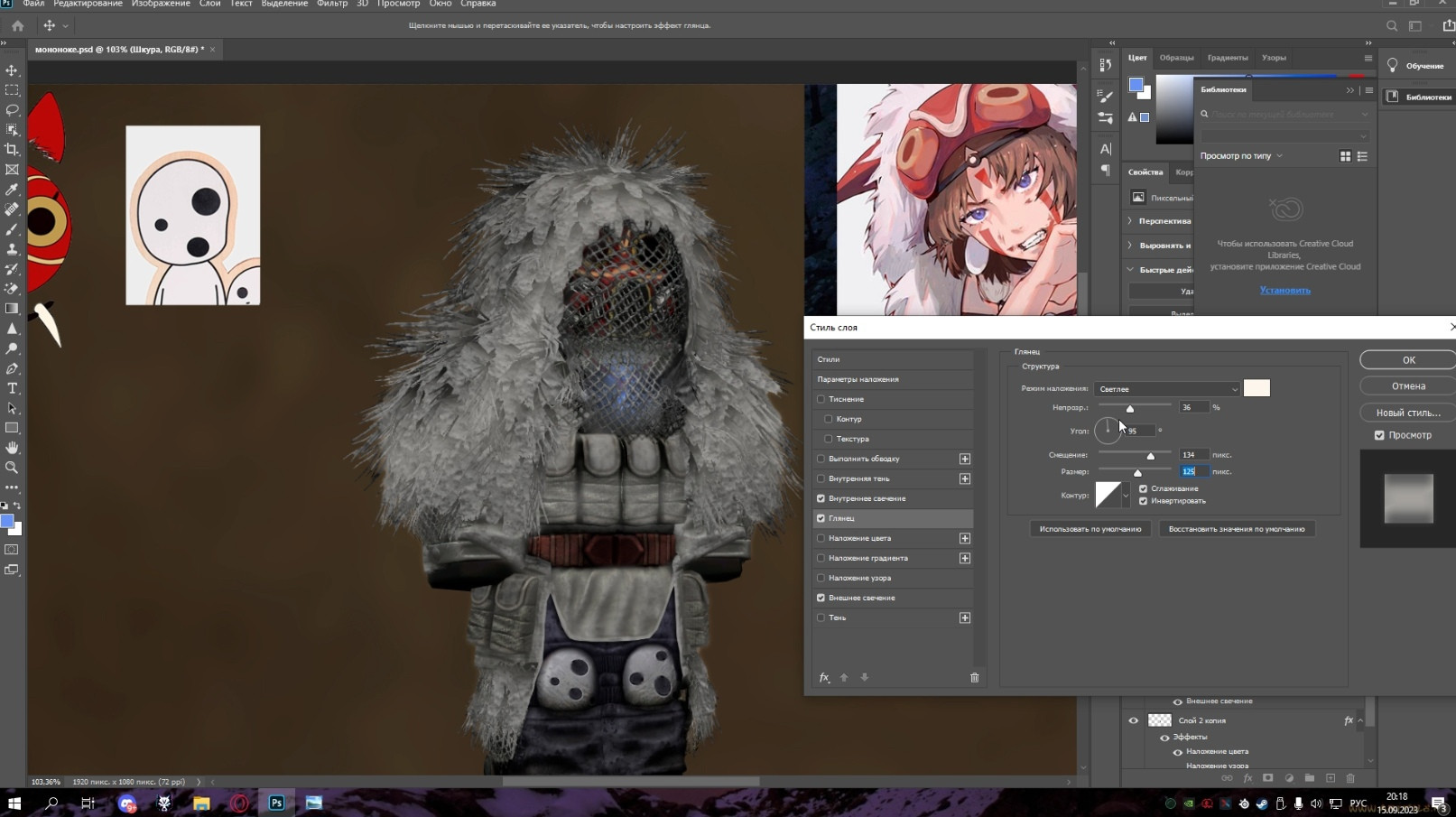Open the Фильтр menu

[x=332, y=5]
